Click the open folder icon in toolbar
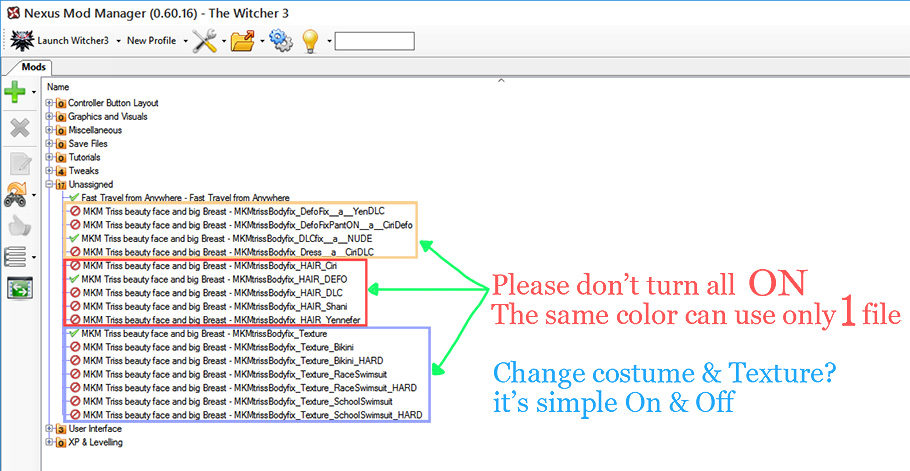Screen dimensions: 910x471 (x=241, y=41)
